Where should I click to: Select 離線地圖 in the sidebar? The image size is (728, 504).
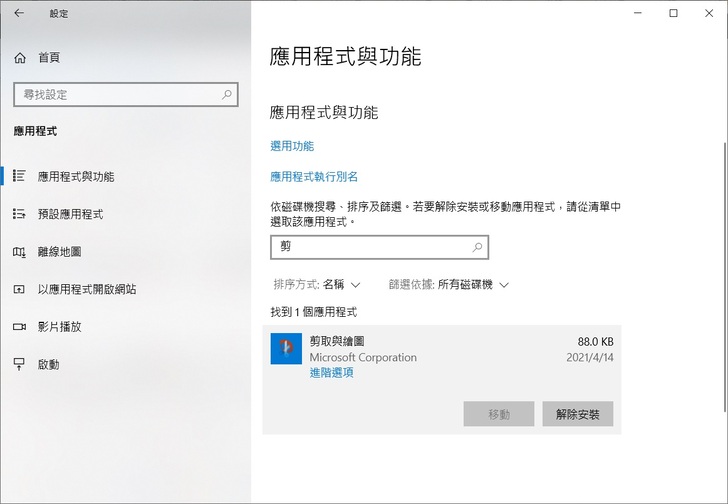(x=59, y=252)
